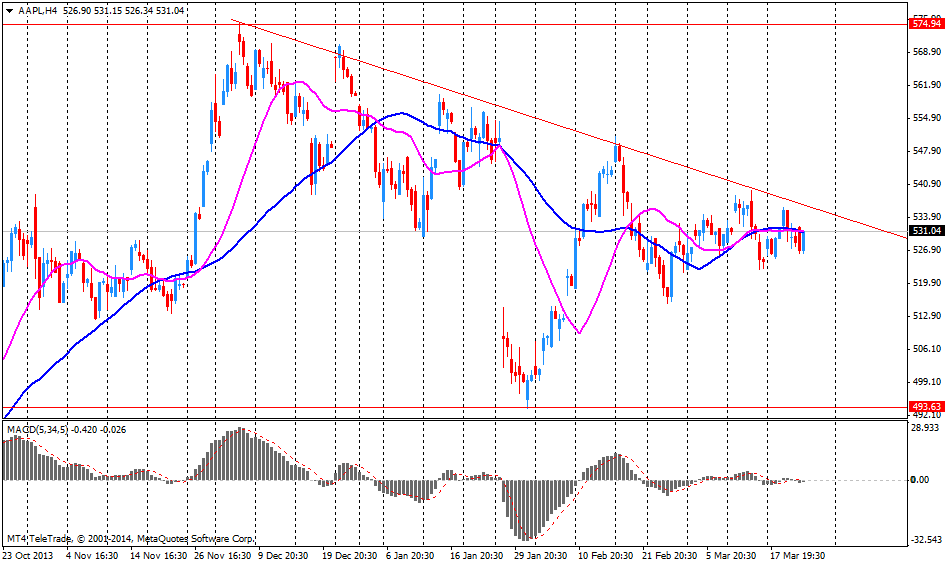947x564 pixels.
Task: Click the 28.933 MACD scale value
Action: click(926, 428)
